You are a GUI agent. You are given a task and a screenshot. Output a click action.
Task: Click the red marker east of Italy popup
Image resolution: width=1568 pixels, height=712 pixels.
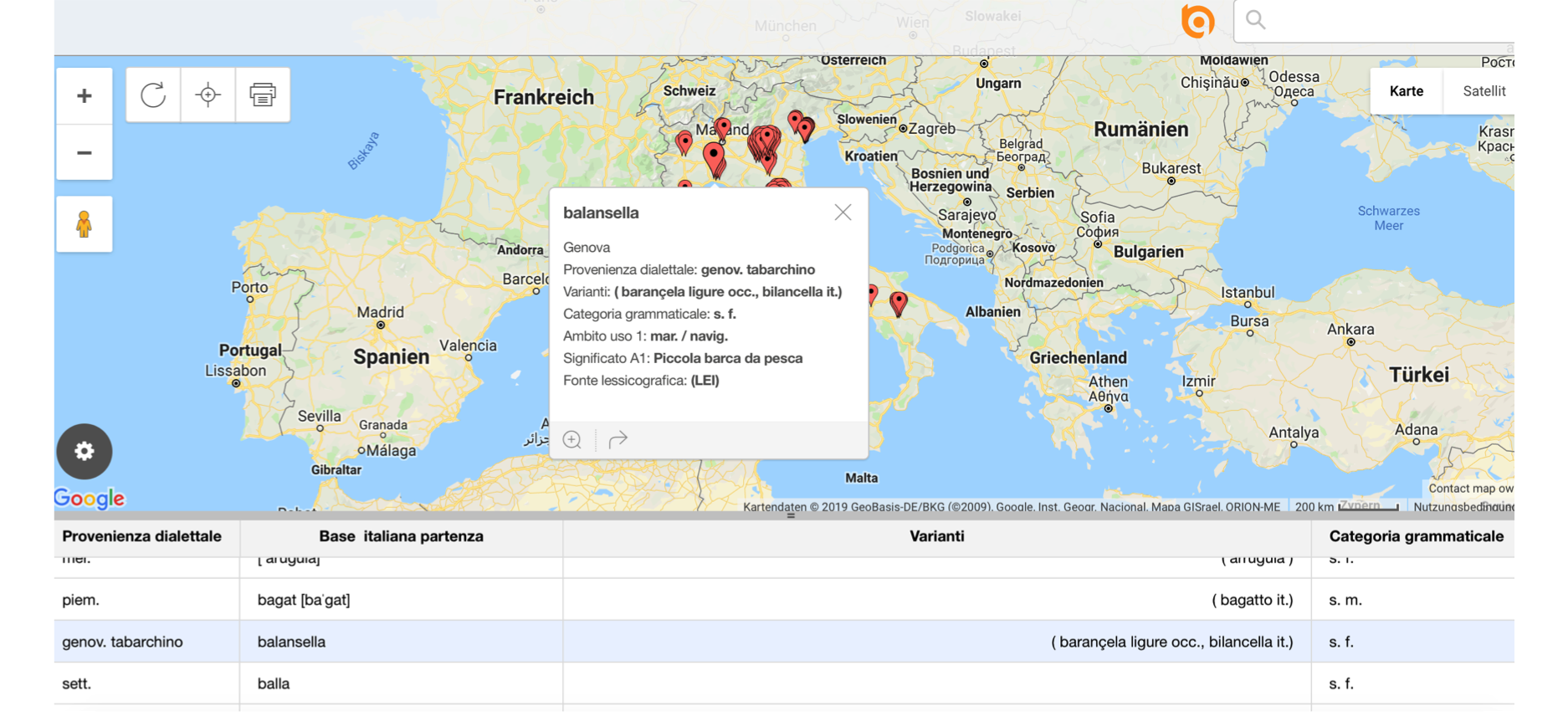(899, 302)
